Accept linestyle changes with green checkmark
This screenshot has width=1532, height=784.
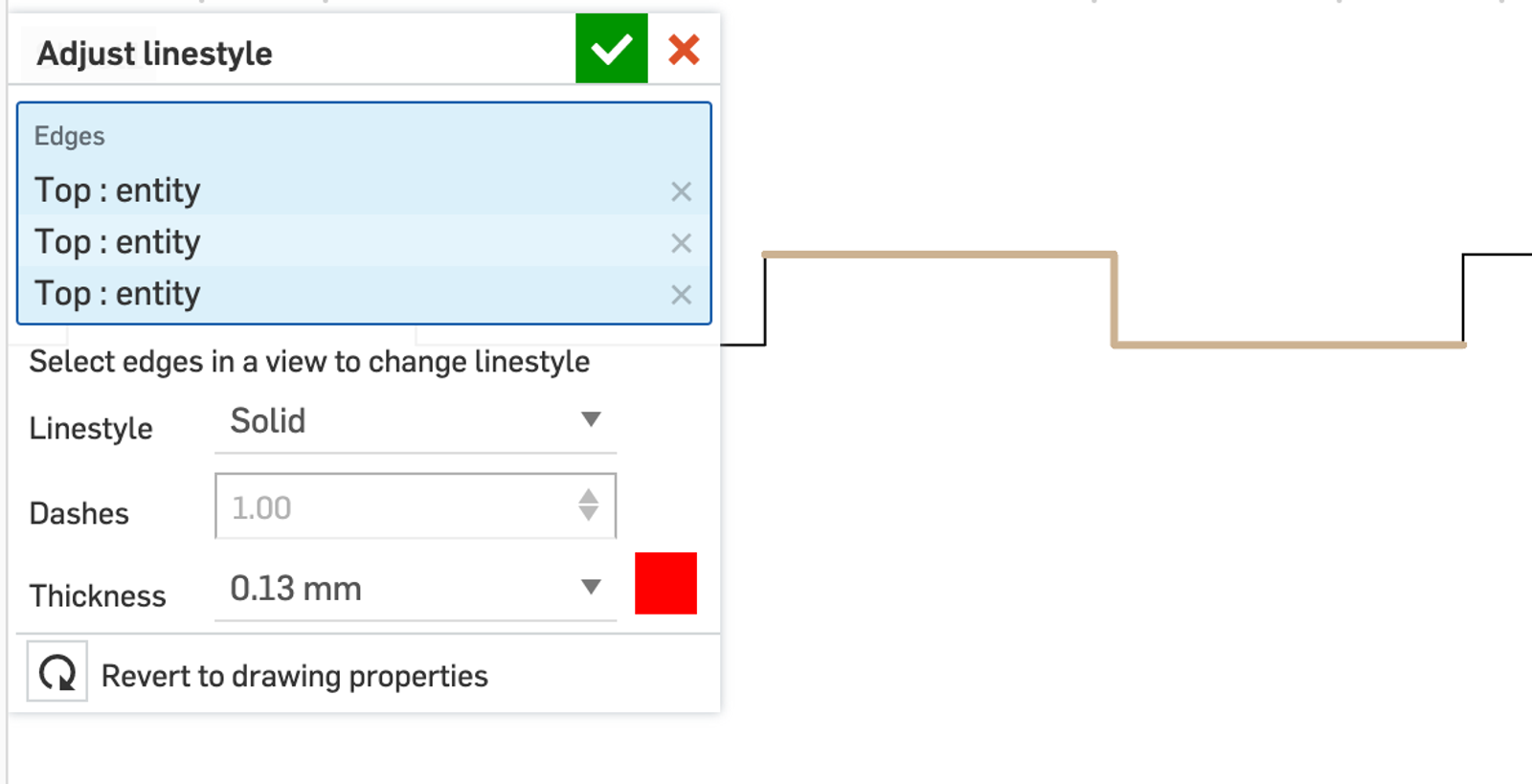610,48
